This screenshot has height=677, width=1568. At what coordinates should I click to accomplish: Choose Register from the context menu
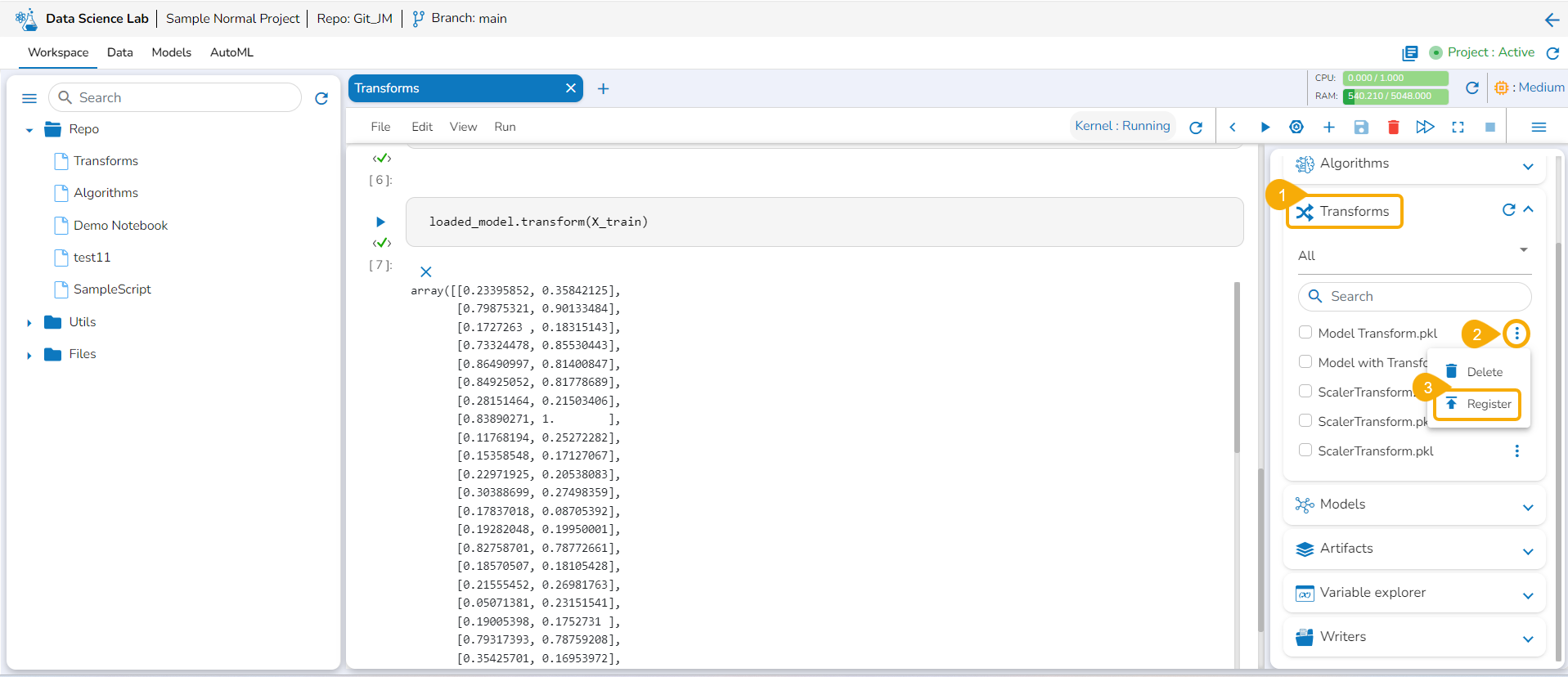coord(1478,404)
